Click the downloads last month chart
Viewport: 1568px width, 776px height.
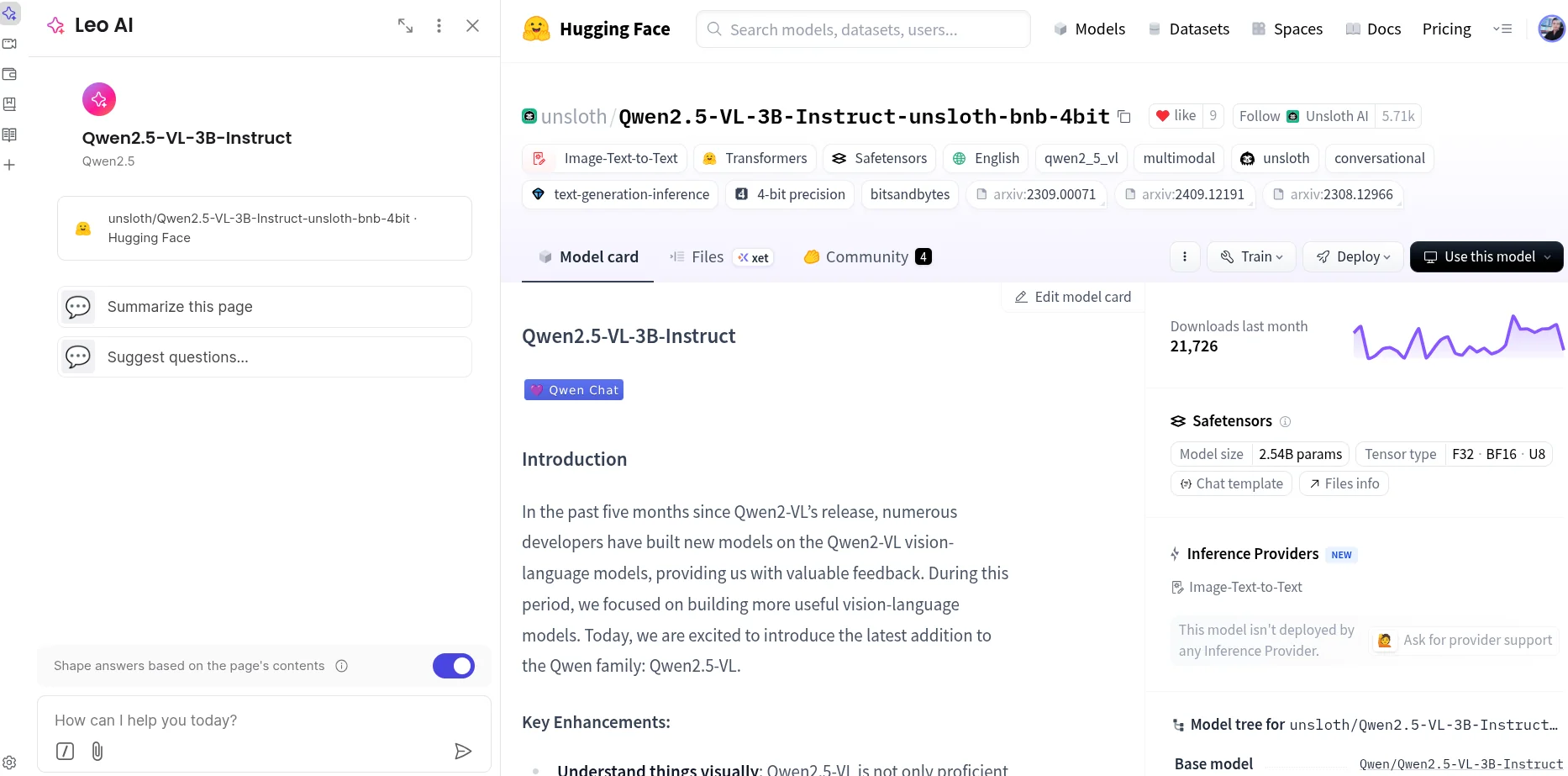click(1458, 336)
